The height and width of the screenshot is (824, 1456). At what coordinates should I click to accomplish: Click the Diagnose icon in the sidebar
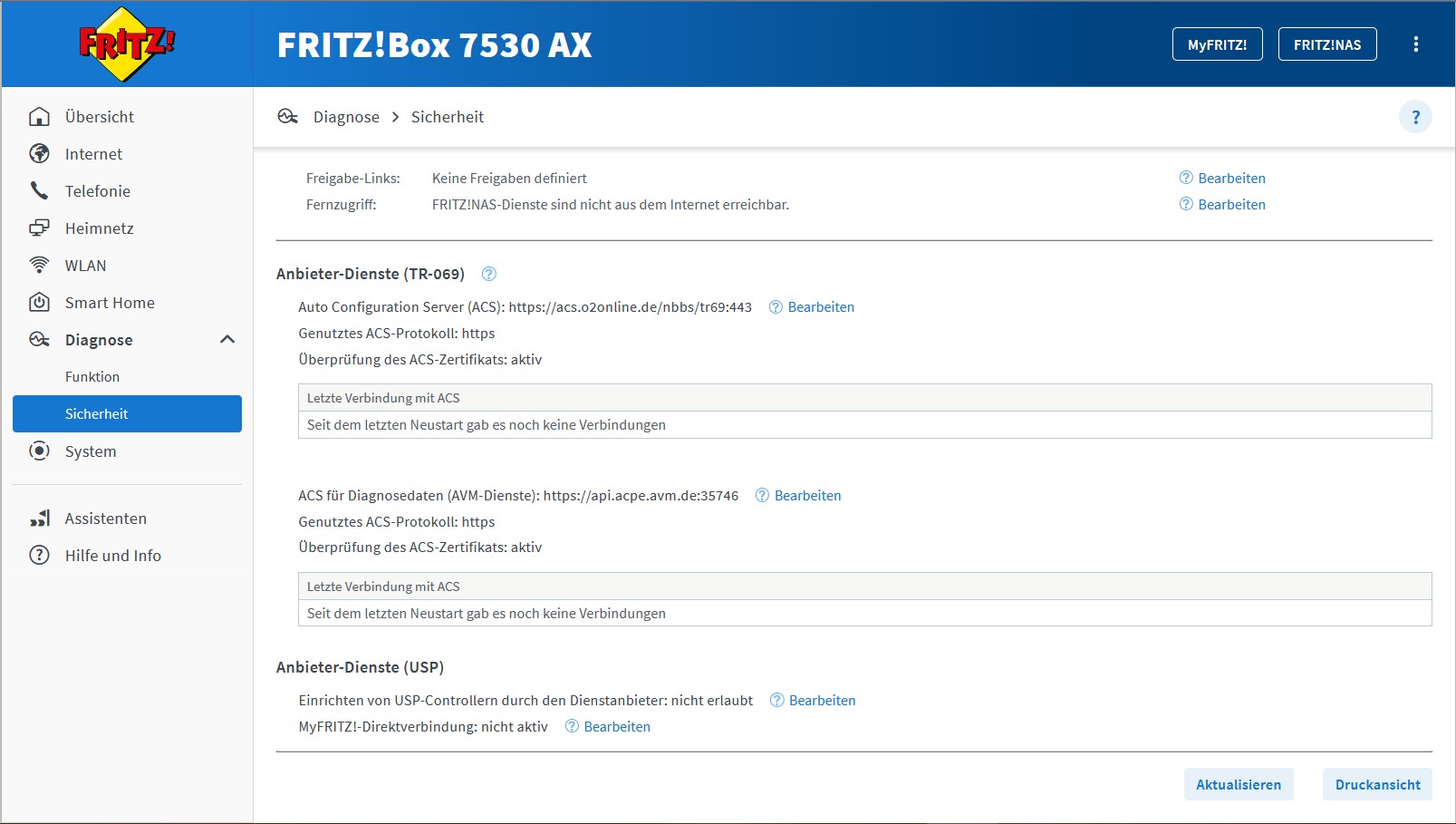pos(39,340)
